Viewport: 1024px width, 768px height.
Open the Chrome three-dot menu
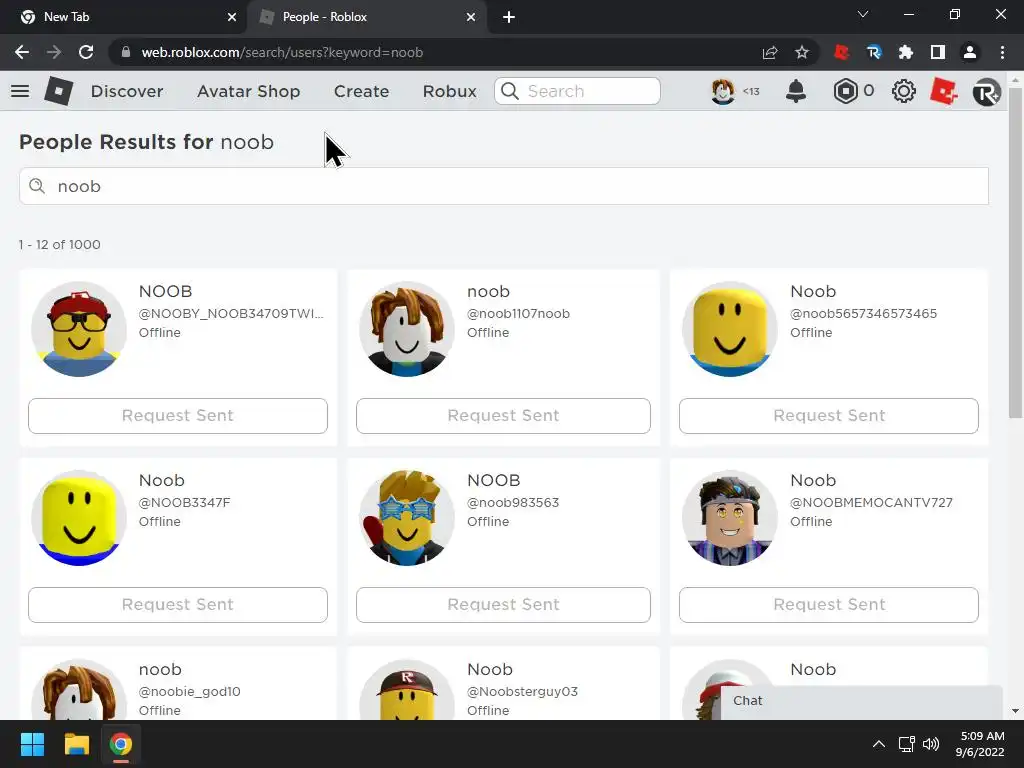(1002, 52)
